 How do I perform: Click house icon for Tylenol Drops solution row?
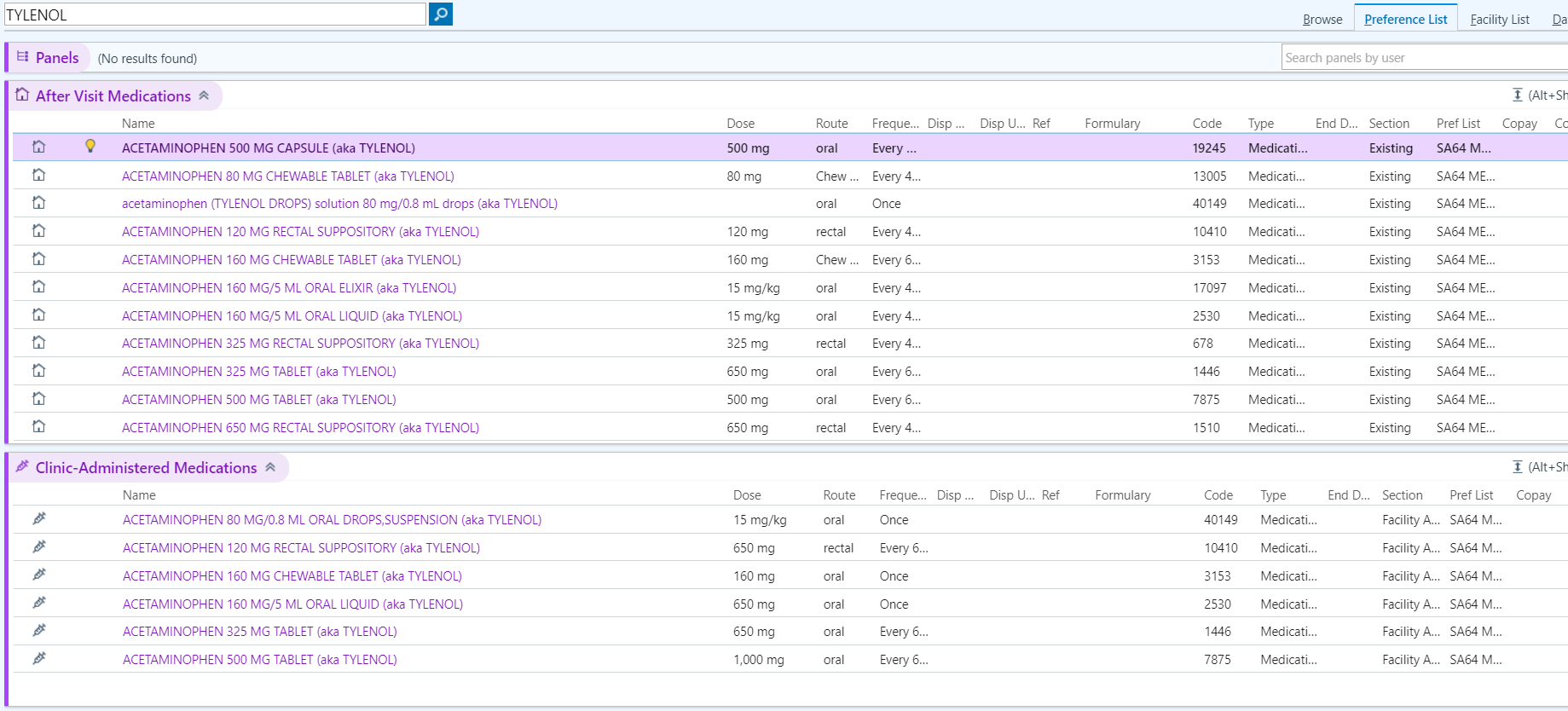tap(38, 203)
